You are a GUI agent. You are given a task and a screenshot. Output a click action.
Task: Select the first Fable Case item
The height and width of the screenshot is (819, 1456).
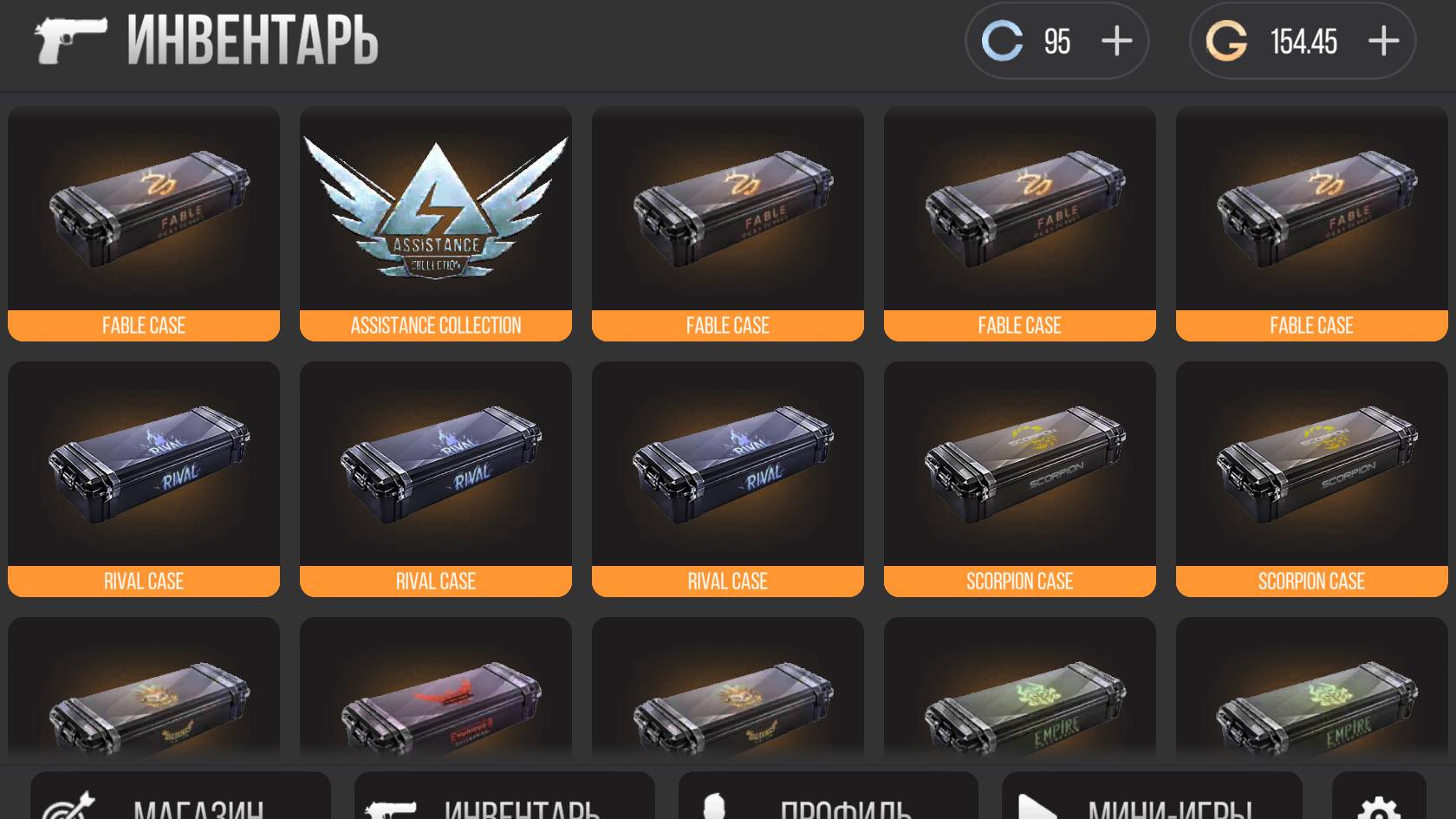144,224
